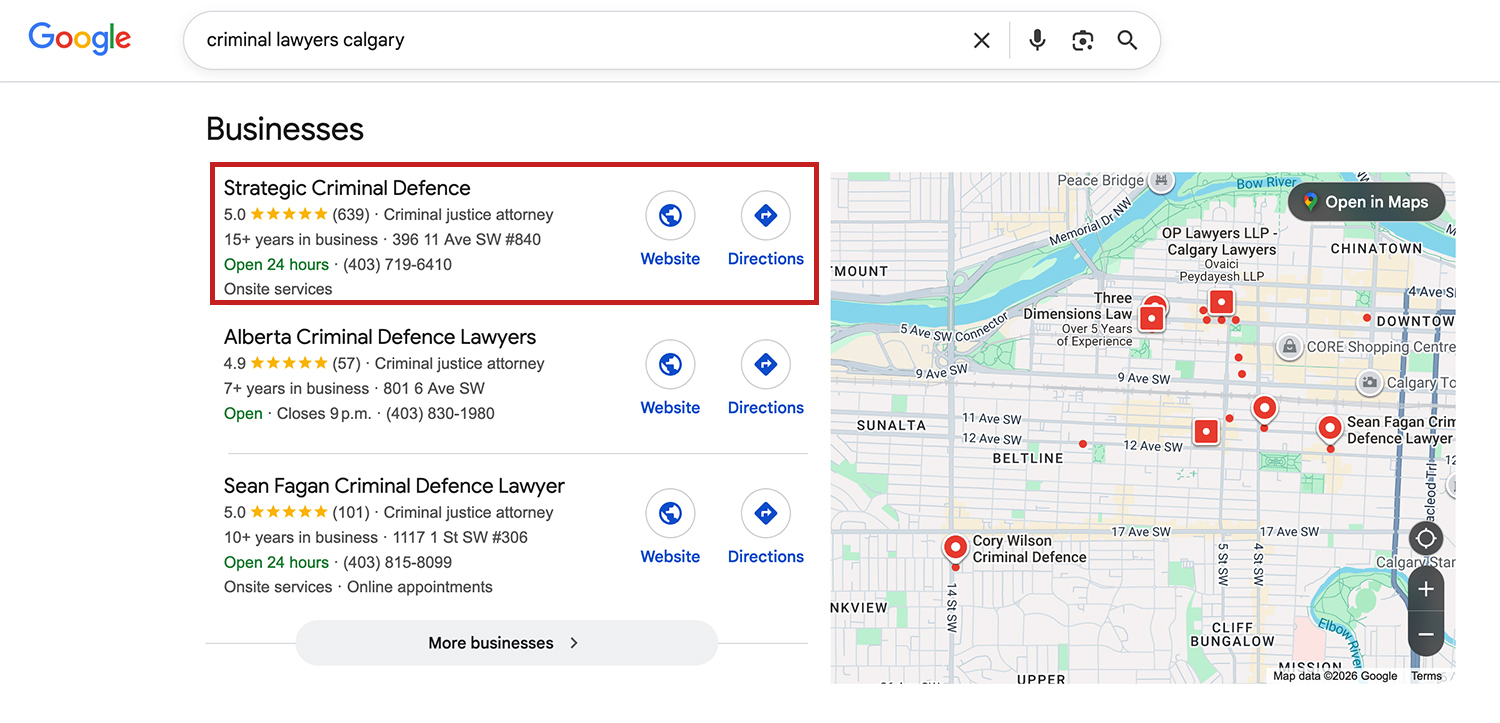Activate voice search with the microphone icon

pyautogui.click(x=1037, y=39)
